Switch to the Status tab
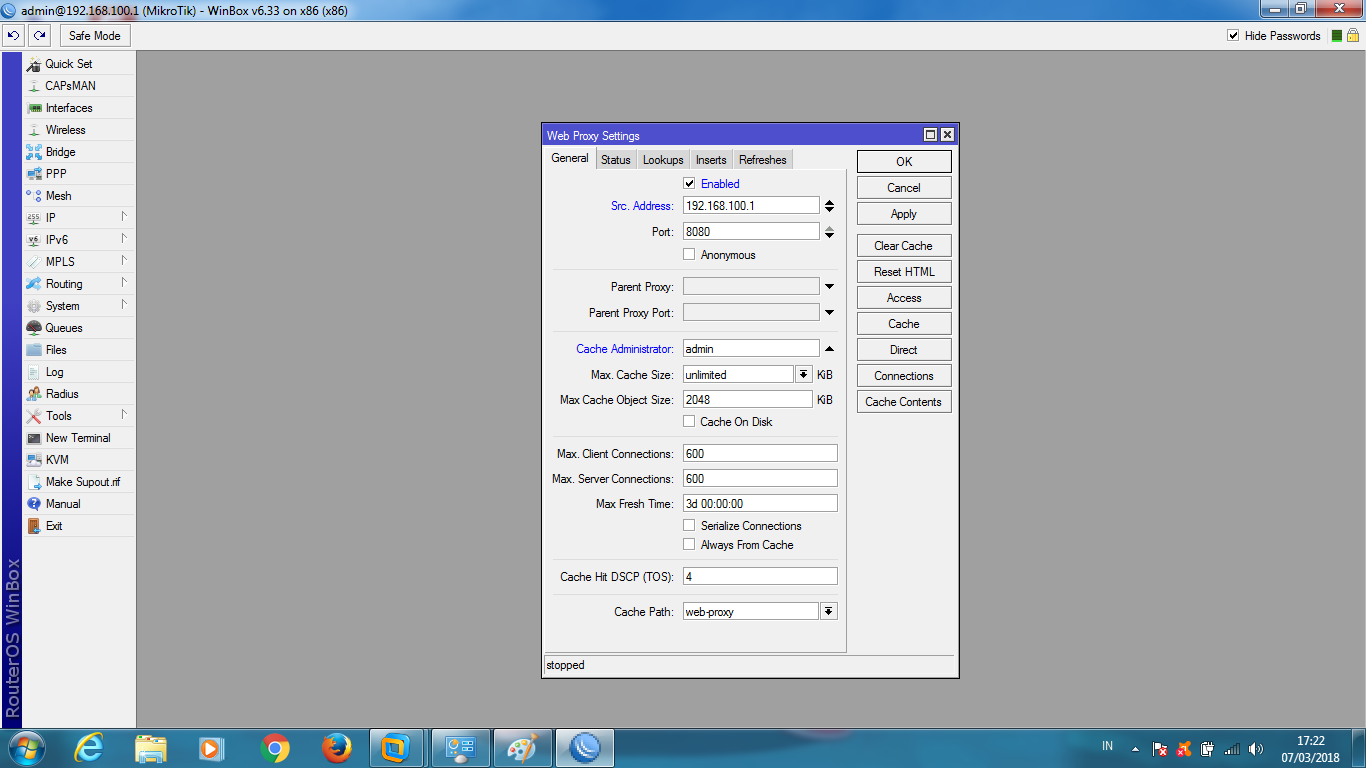Image resolution: width=1366 pixels, height=768 pixels. [616, 160]
